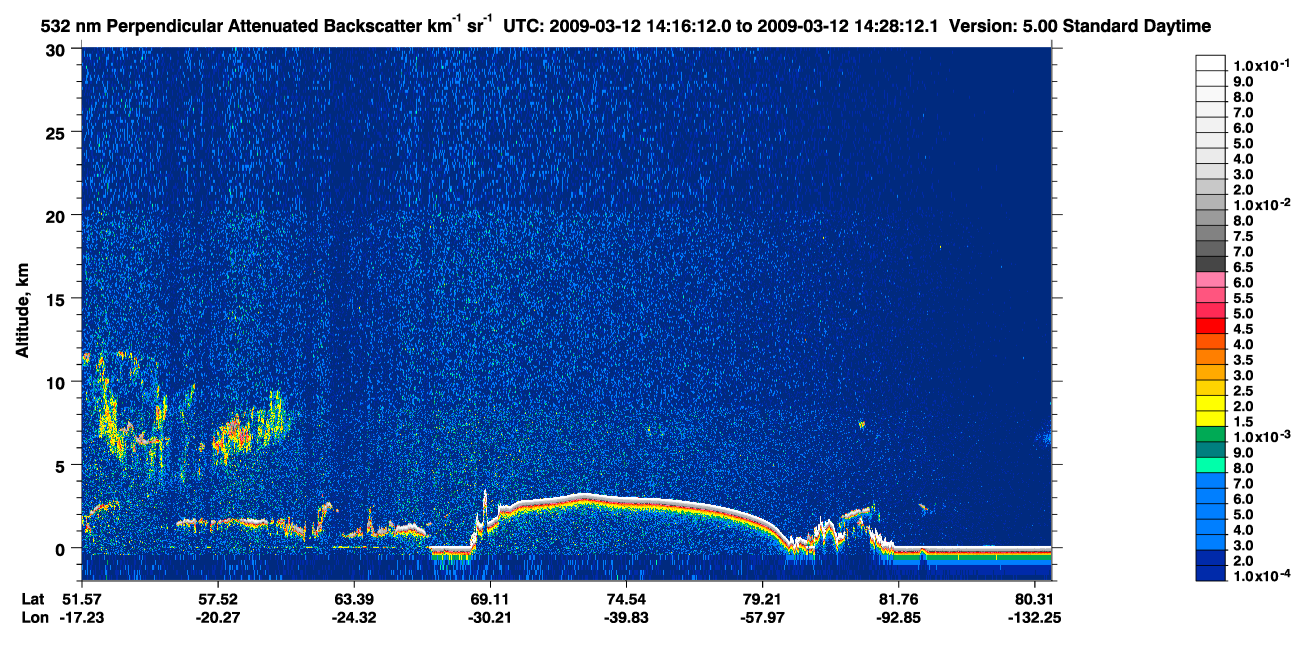Click longitude value -57.97
Viewport: 1300px width, 667px height.
click(x=762, y=617)
